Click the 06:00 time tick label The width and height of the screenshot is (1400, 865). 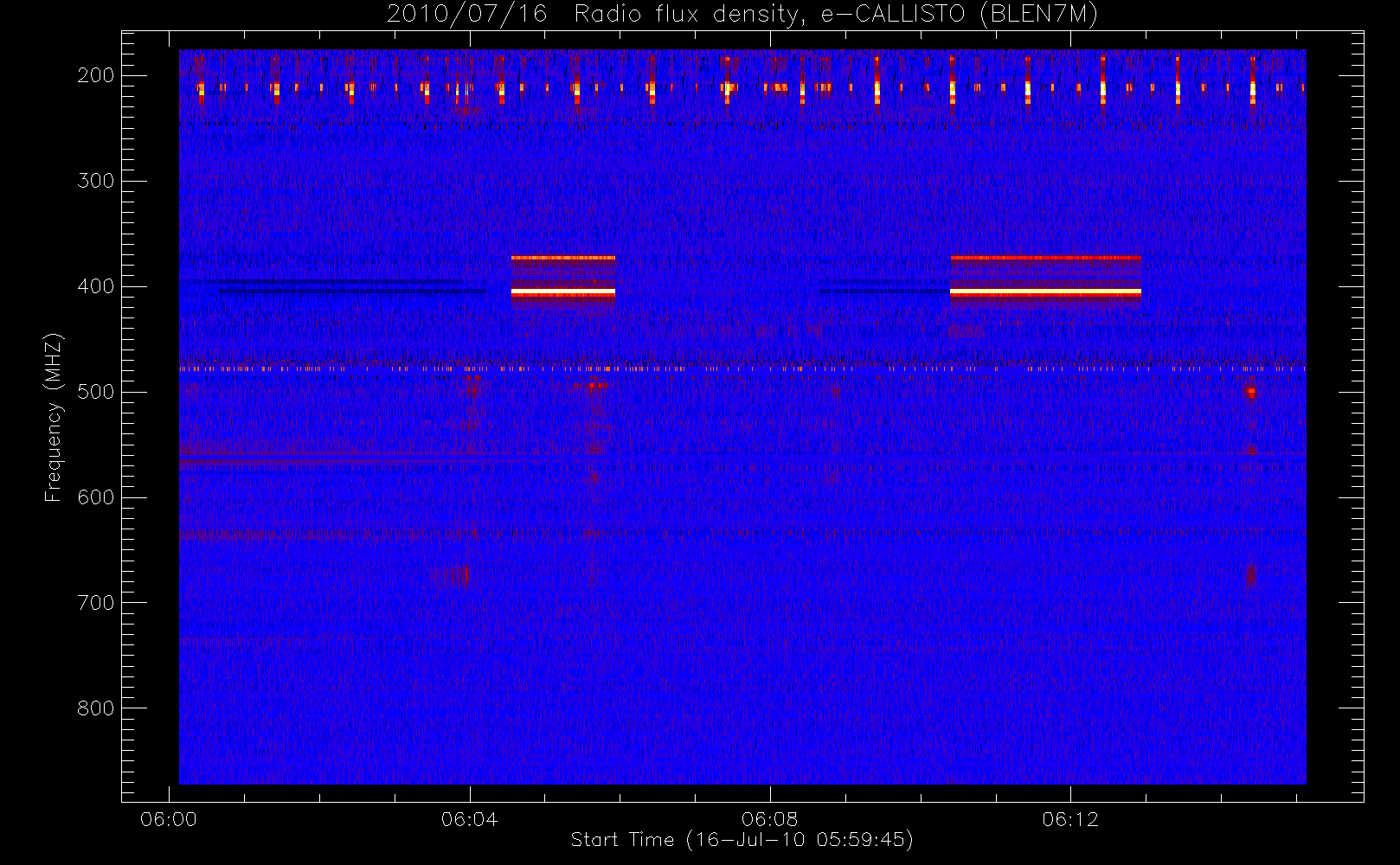click(x=169, y=819)
